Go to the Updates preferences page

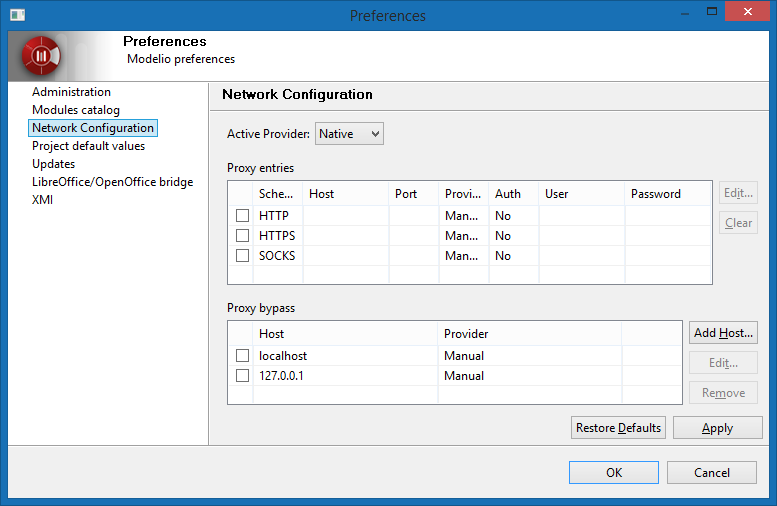(x=53, y=164)
